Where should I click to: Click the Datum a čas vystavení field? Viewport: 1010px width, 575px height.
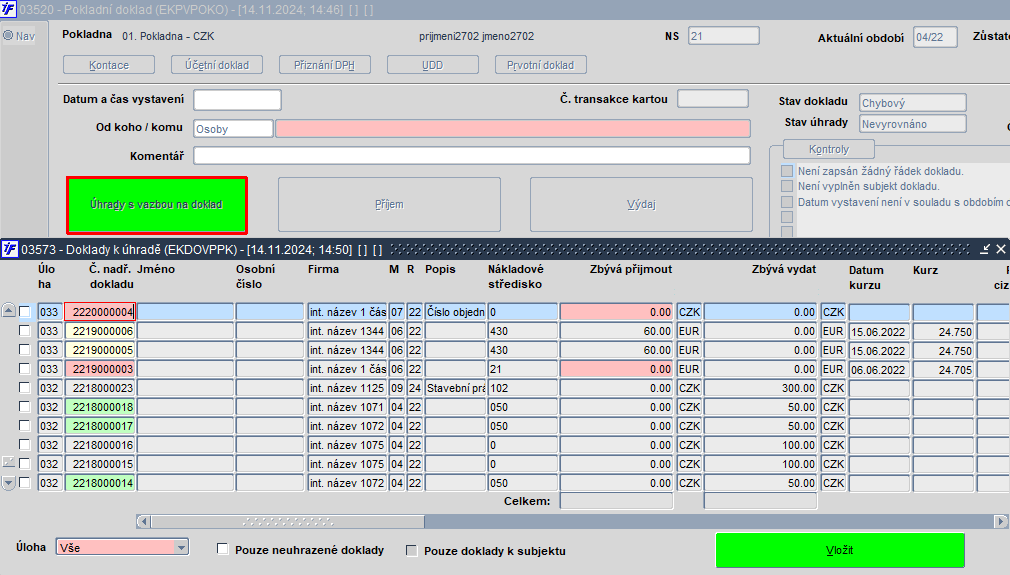point(238,100)
